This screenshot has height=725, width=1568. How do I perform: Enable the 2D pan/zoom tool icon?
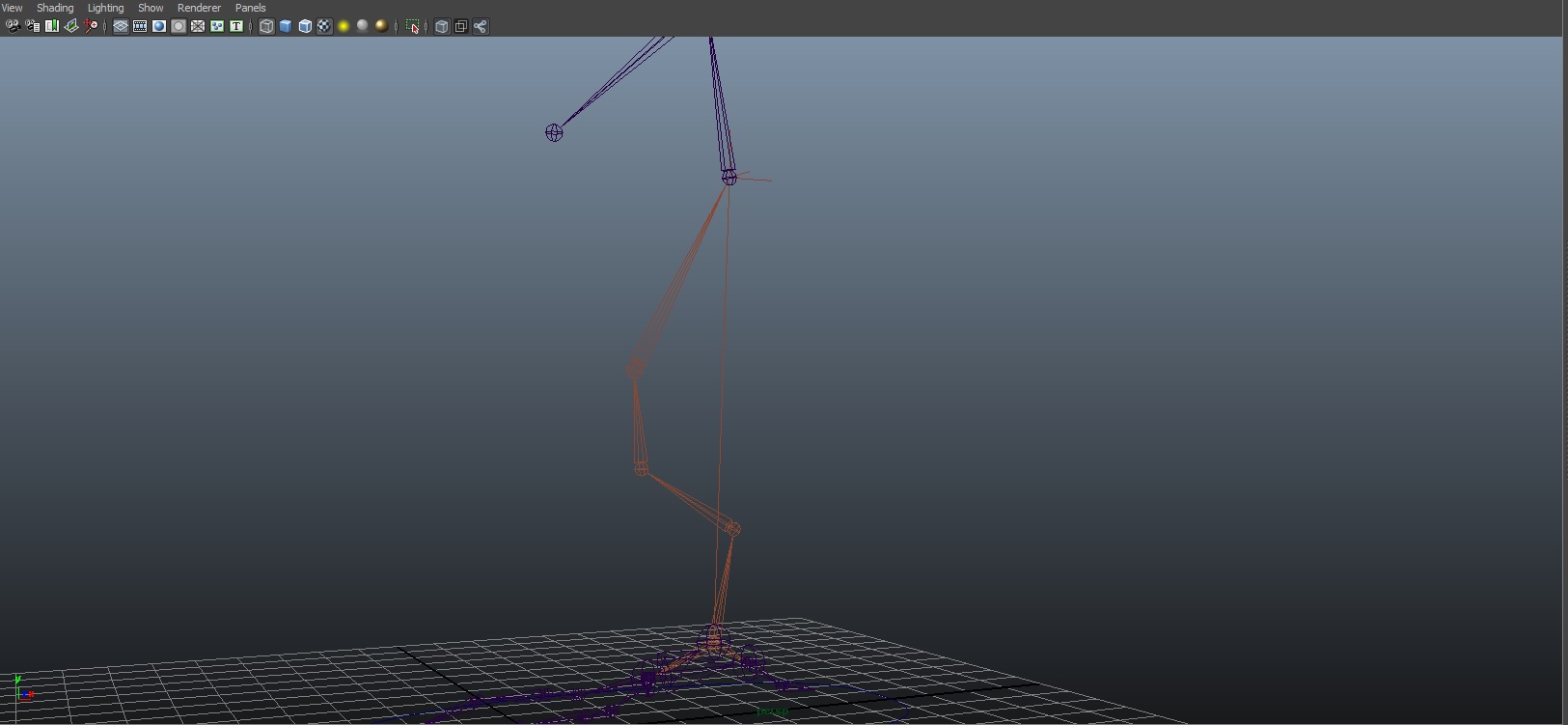(91, 26)
